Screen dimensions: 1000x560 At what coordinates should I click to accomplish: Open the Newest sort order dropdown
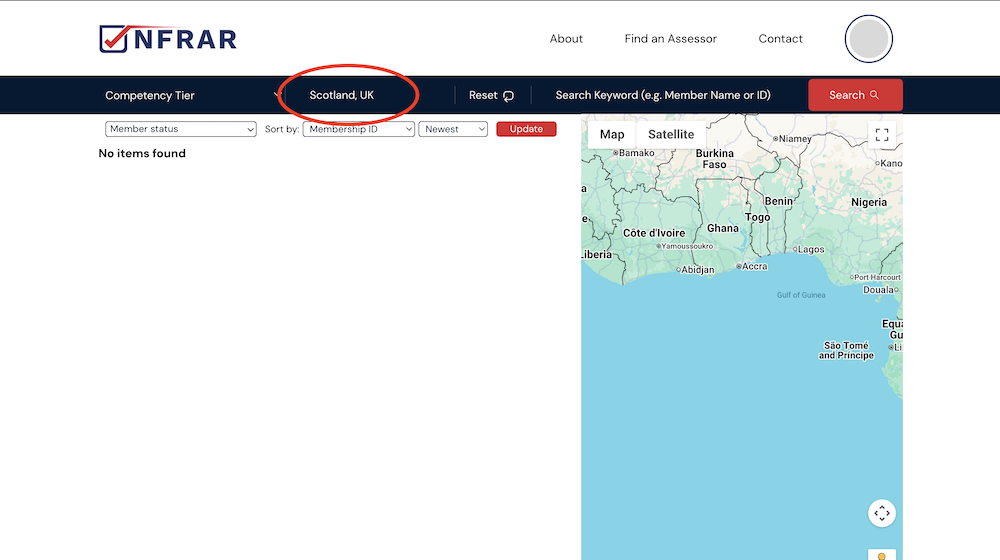point(453,129)
